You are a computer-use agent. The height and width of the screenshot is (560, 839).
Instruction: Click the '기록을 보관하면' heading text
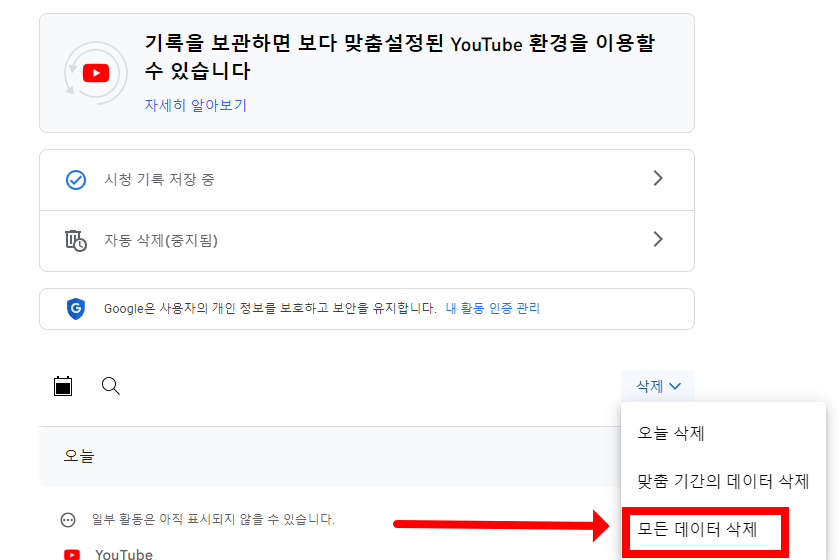coord(399,57)
